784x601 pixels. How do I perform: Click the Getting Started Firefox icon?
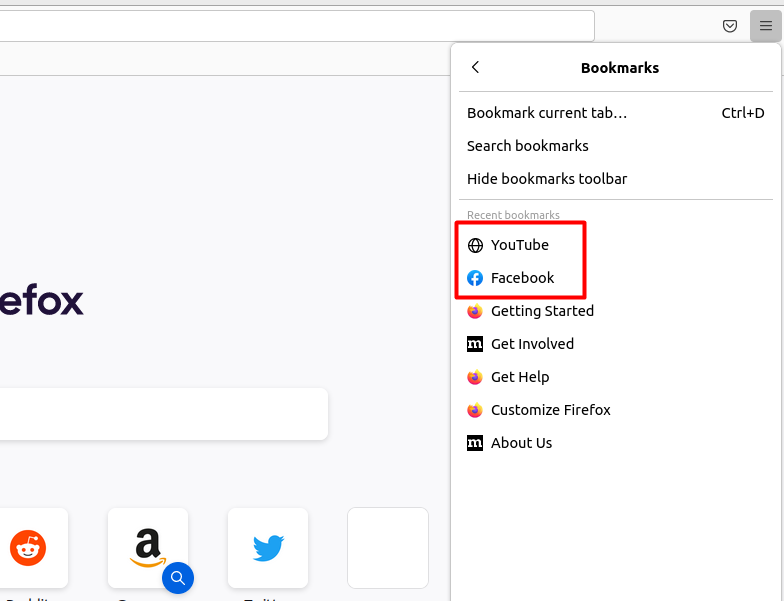click(475, 311)
